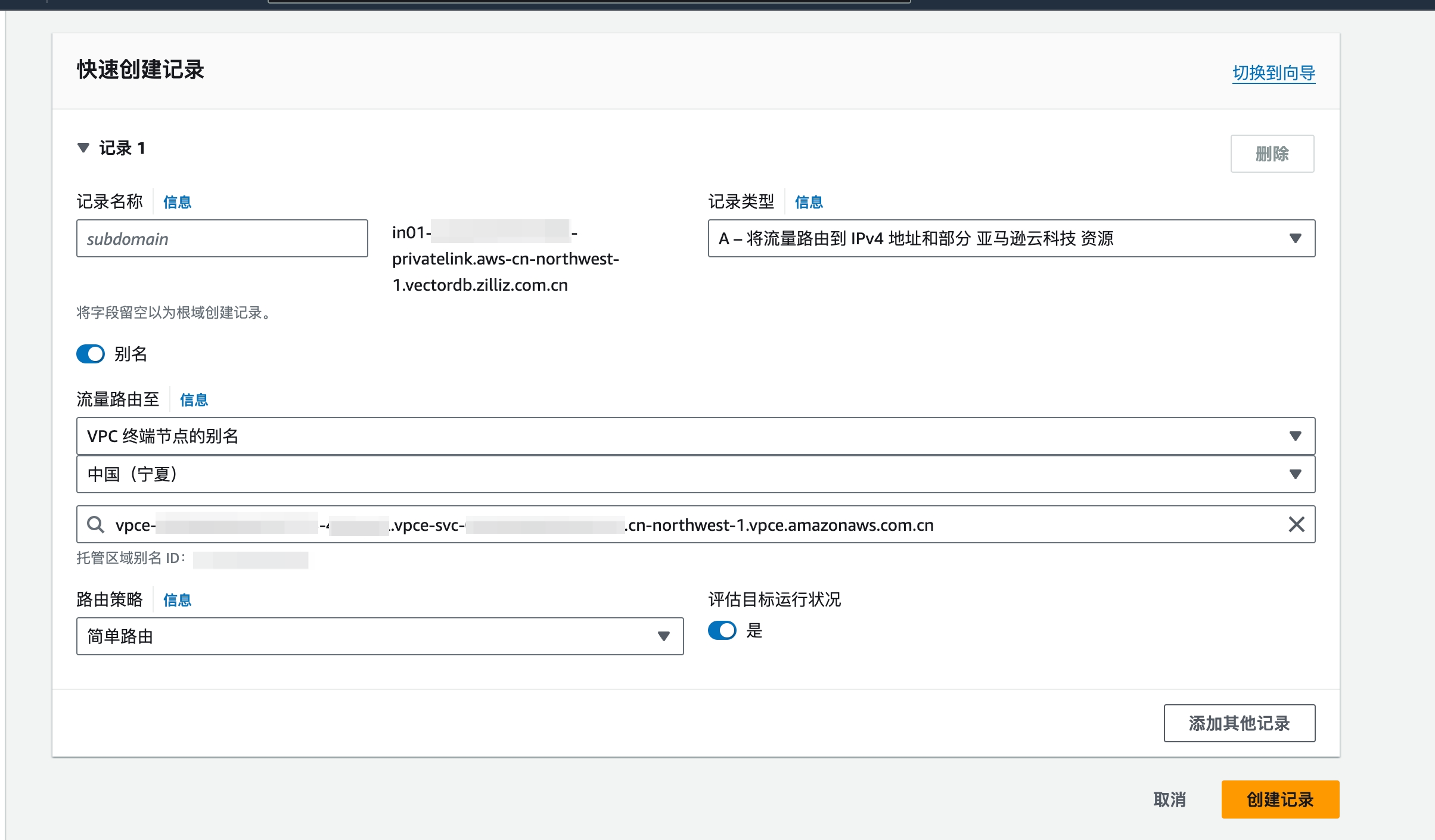Click 添加其他记录 button
This screenshot has width=1435, height=840.
(x=1239, y=723)
